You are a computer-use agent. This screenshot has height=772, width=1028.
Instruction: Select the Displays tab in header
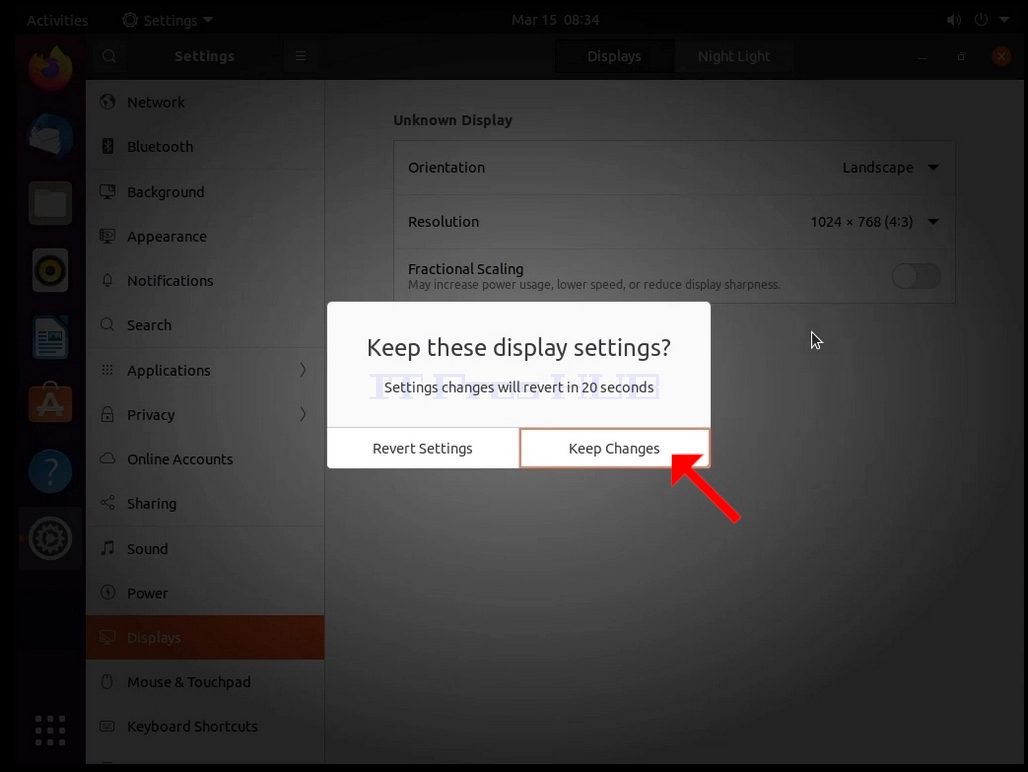(614, 56)
